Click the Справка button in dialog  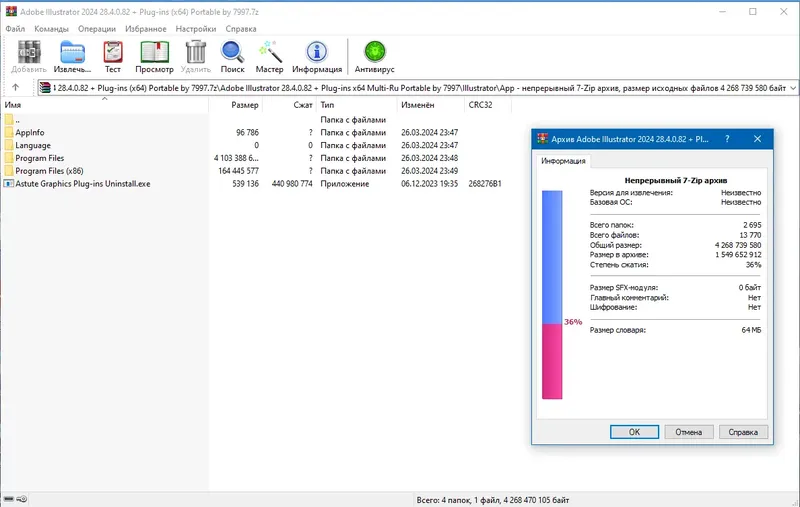click(743, 432)
